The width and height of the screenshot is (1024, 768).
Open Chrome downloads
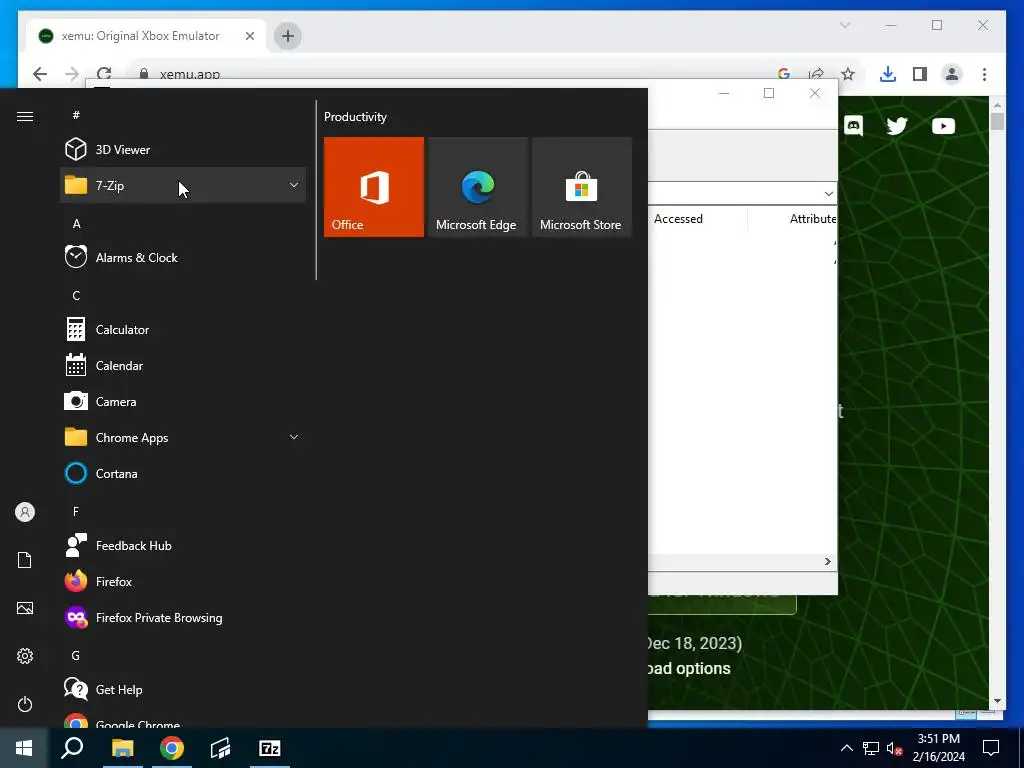pos(888,74)
